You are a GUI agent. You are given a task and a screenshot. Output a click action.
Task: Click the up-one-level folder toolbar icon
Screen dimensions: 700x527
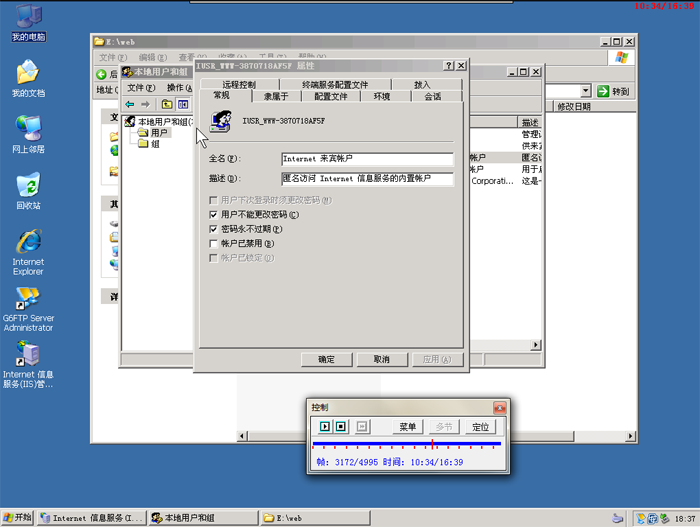(167, 104)
